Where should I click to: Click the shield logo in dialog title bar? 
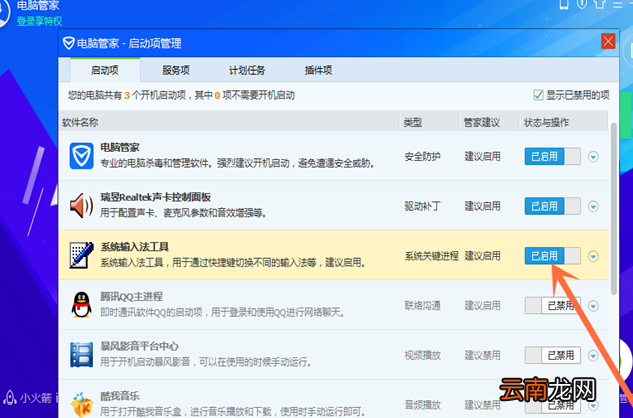[69, 43]
